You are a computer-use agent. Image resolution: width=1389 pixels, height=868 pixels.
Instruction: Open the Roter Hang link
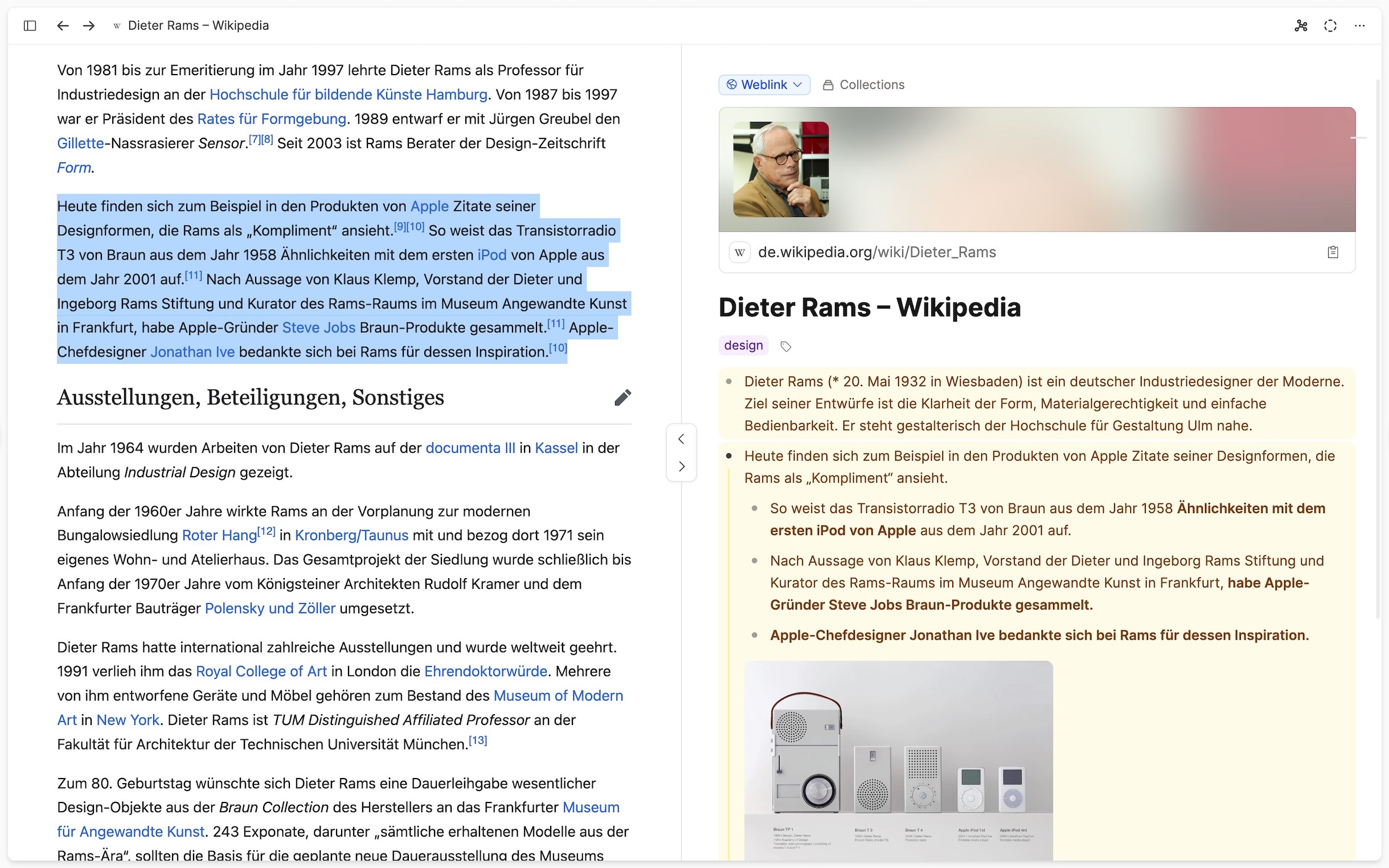219,535
